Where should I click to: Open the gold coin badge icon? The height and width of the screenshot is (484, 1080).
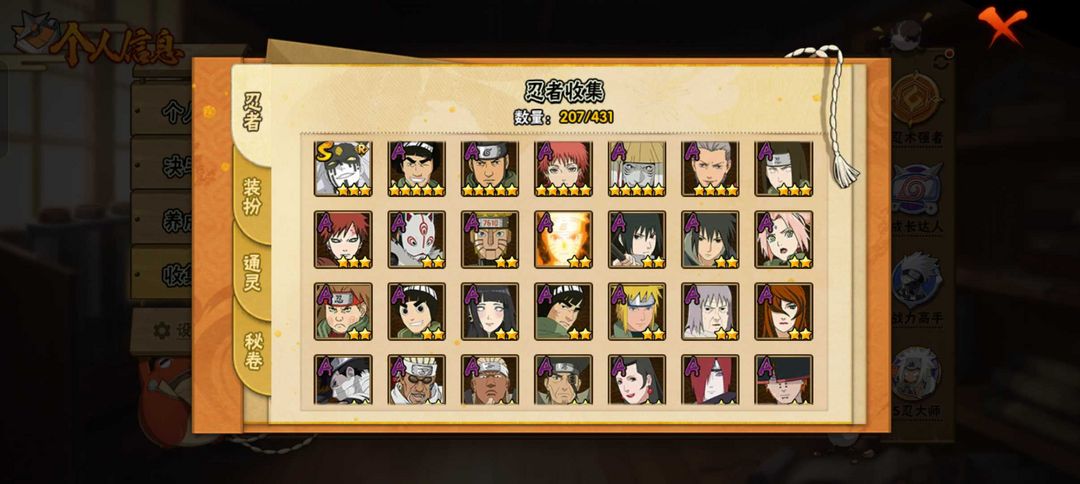click(x=917, y=101)
